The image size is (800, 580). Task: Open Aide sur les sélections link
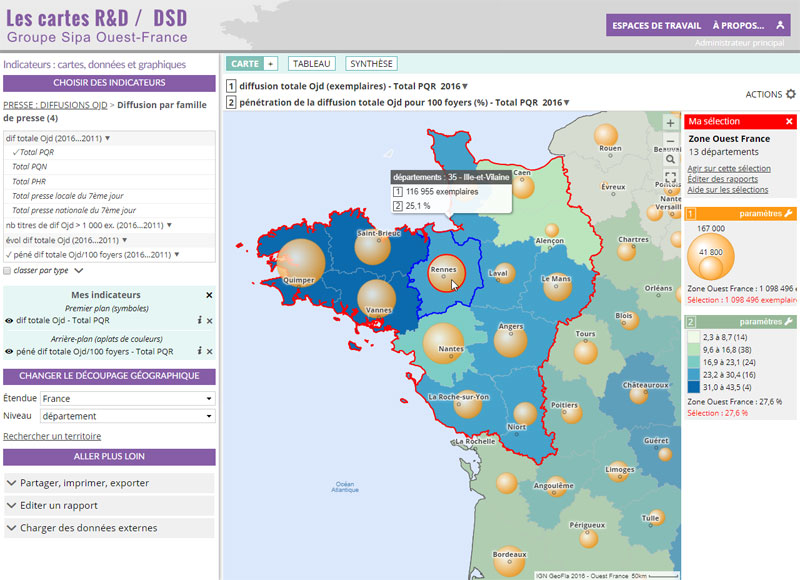pyautogui.click(x=728, y=190)
